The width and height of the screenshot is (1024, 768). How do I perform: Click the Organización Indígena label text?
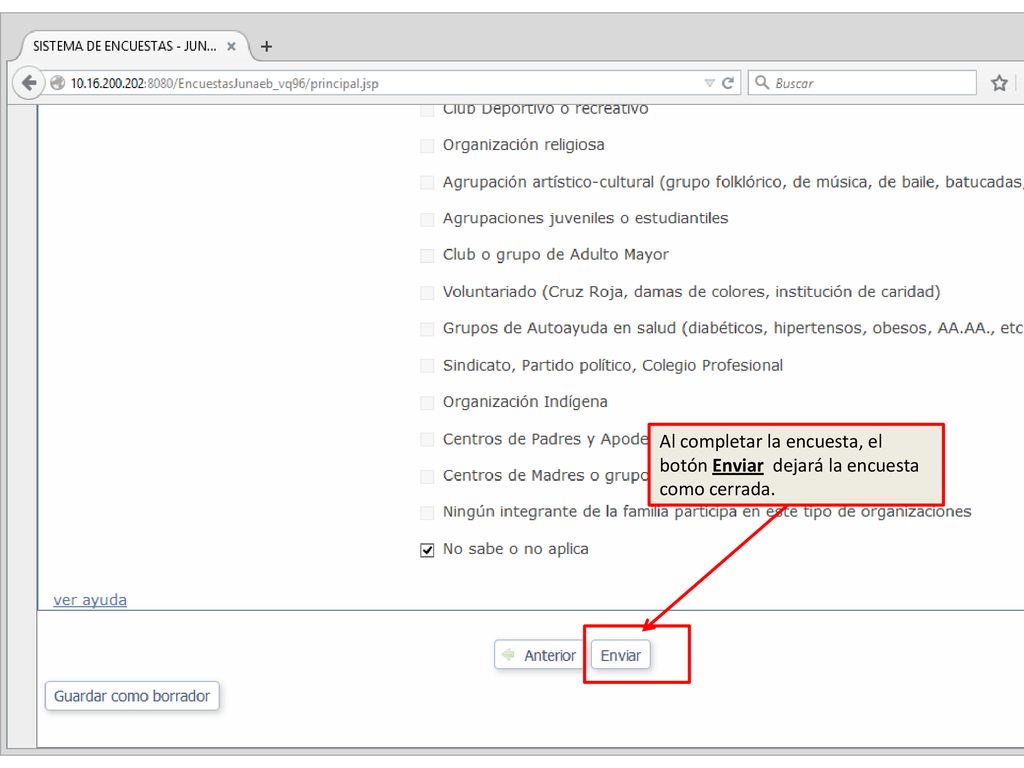525,402
